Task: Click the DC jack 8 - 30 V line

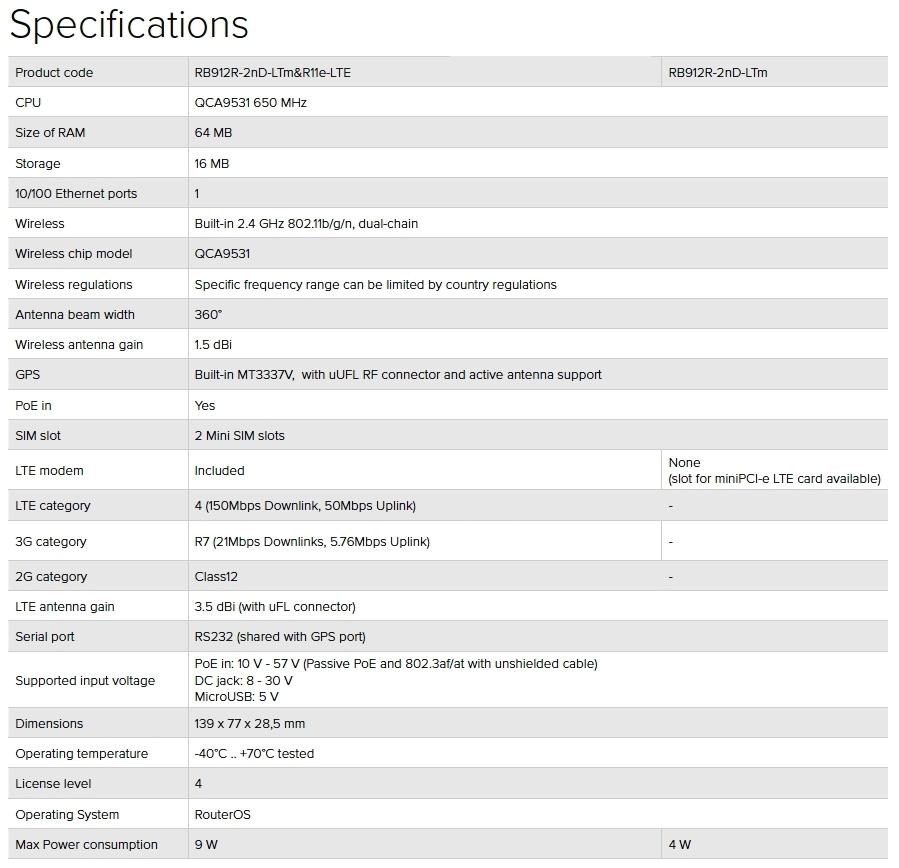Action: 243,681
